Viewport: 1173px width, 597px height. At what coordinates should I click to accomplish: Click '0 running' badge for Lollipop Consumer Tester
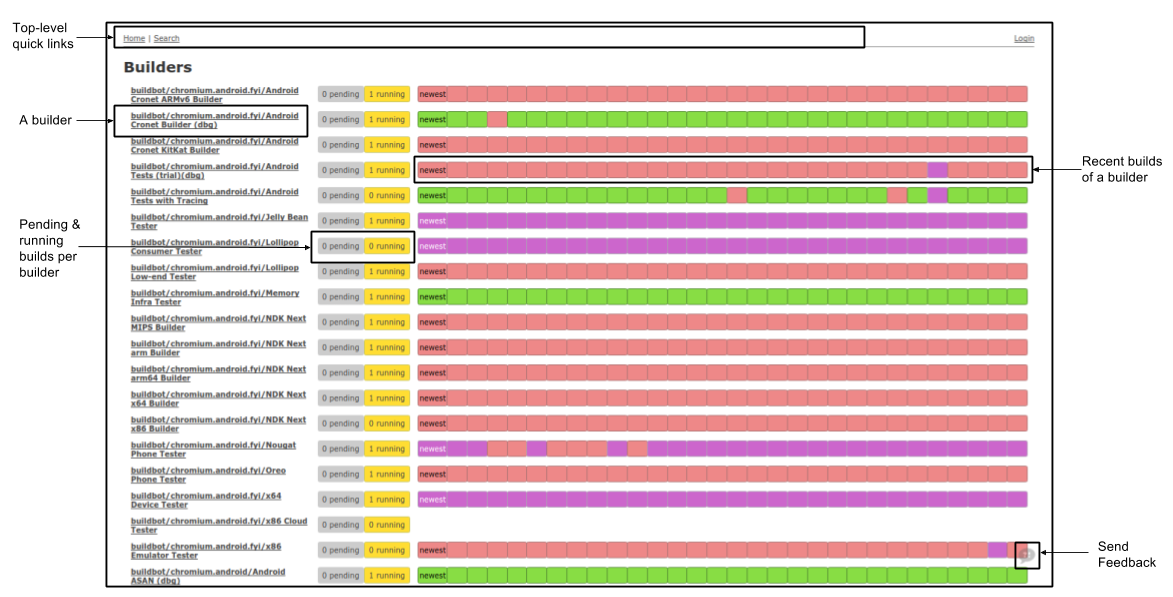tap(386, 246)
